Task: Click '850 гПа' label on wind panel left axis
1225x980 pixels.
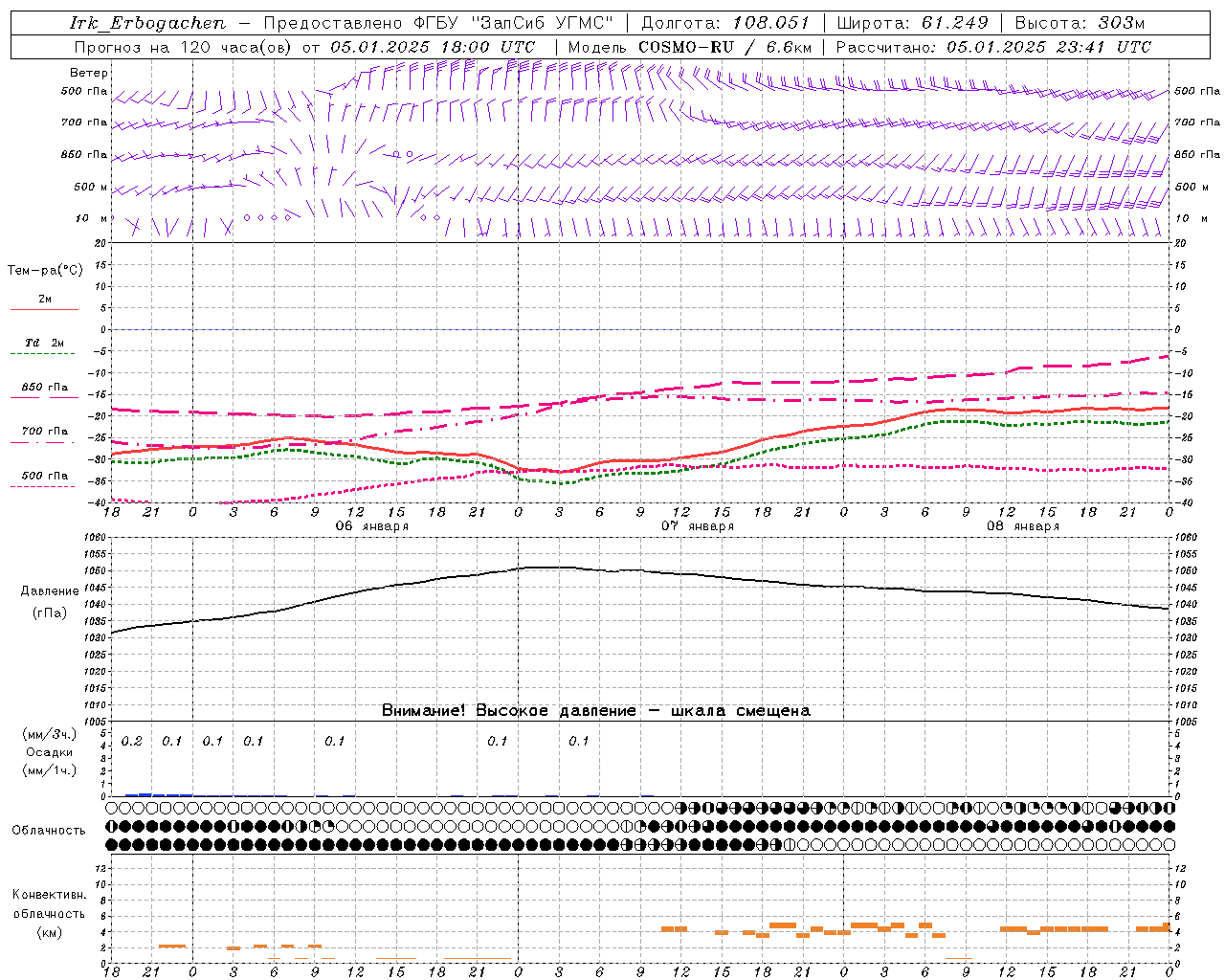Action: pyautogui.click(x=84, y=154)
